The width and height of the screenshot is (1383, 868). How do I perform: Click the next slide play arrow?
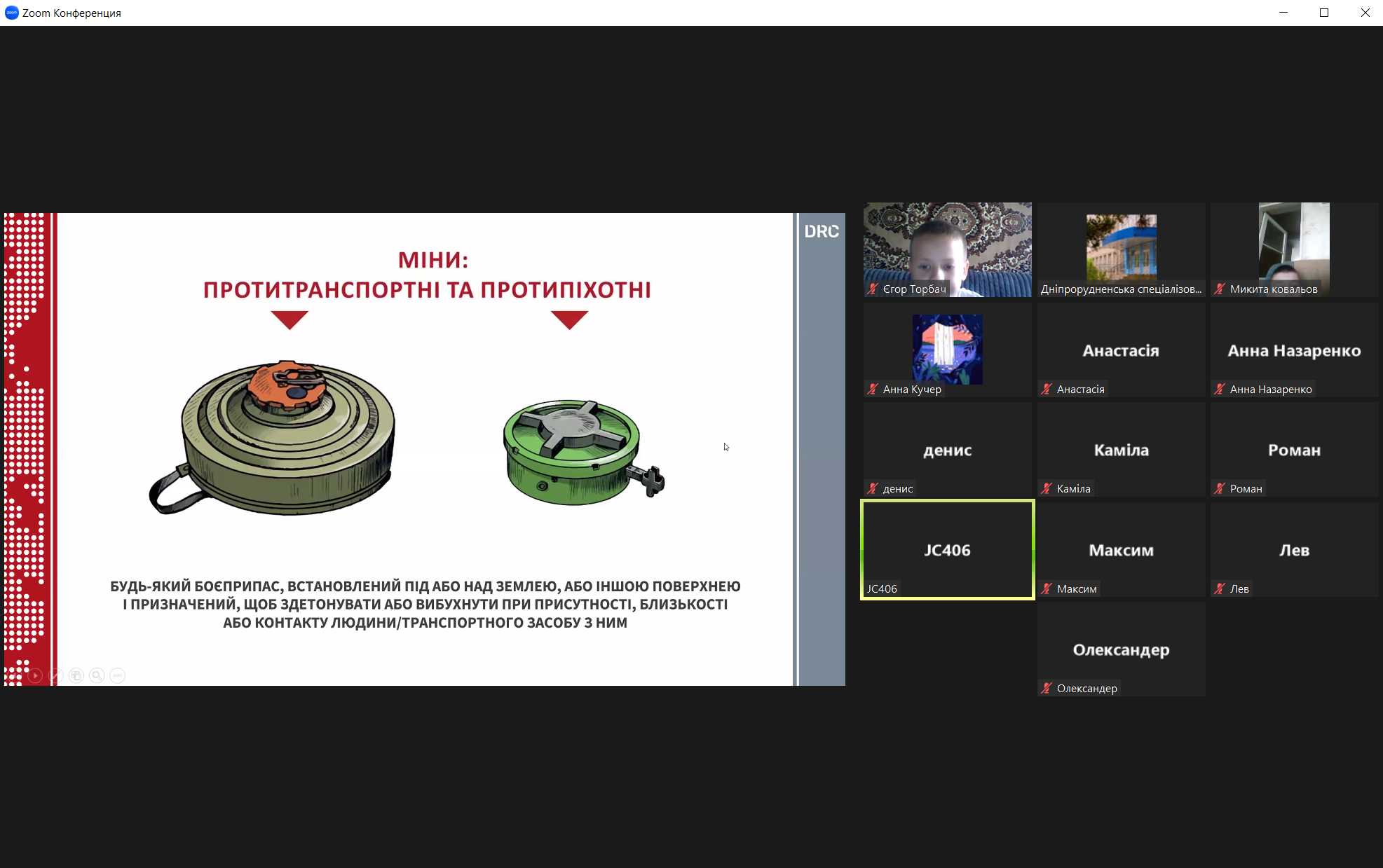coord(35,675)
